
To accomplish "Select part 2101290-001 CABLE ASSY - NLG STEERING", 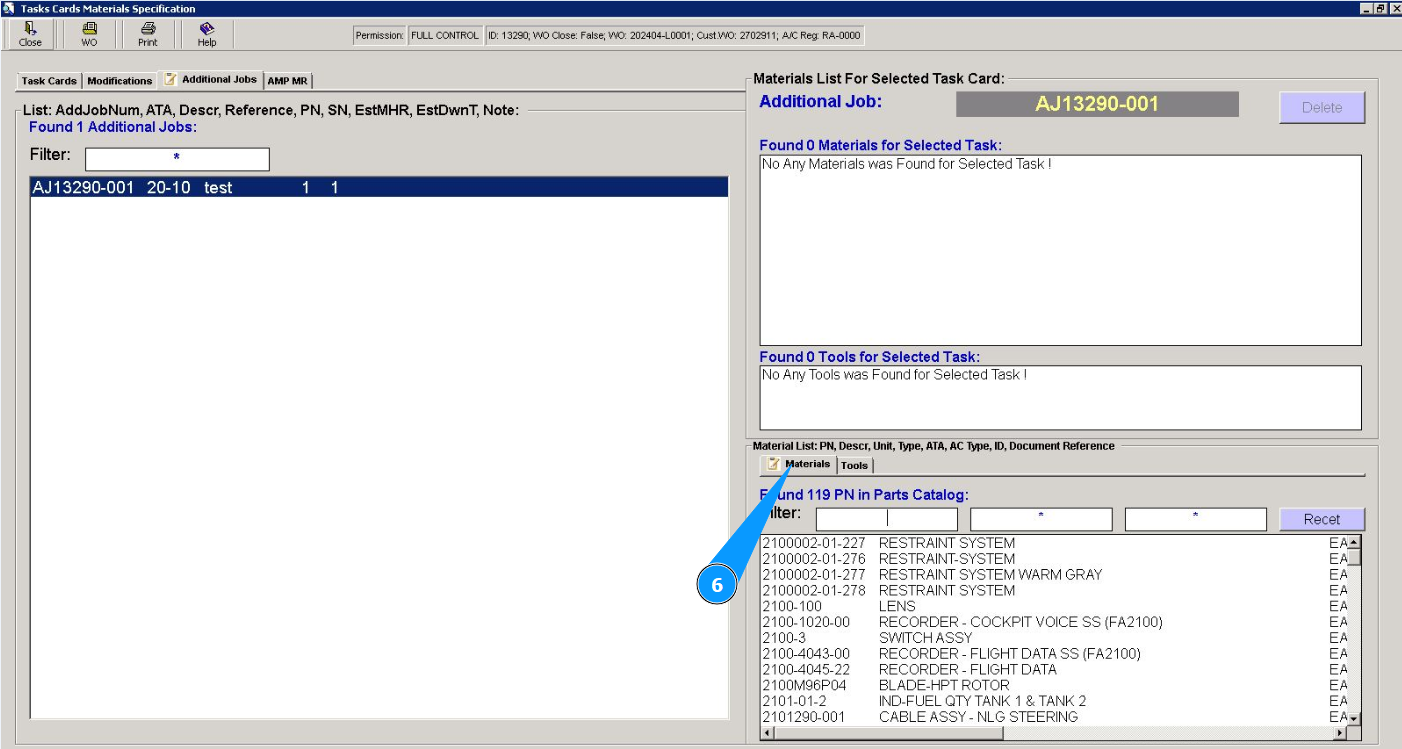I will click(1054, 717).
